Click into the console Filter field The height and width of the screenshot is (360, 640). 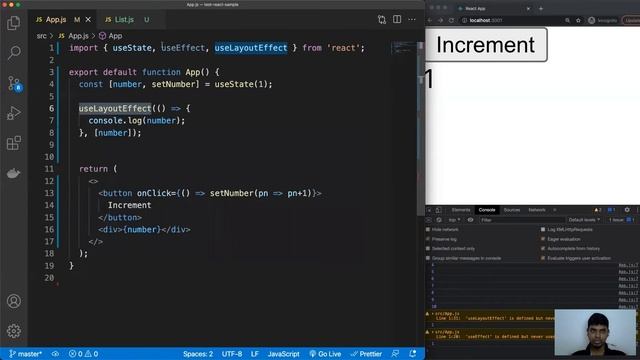[x=521, y=220]
